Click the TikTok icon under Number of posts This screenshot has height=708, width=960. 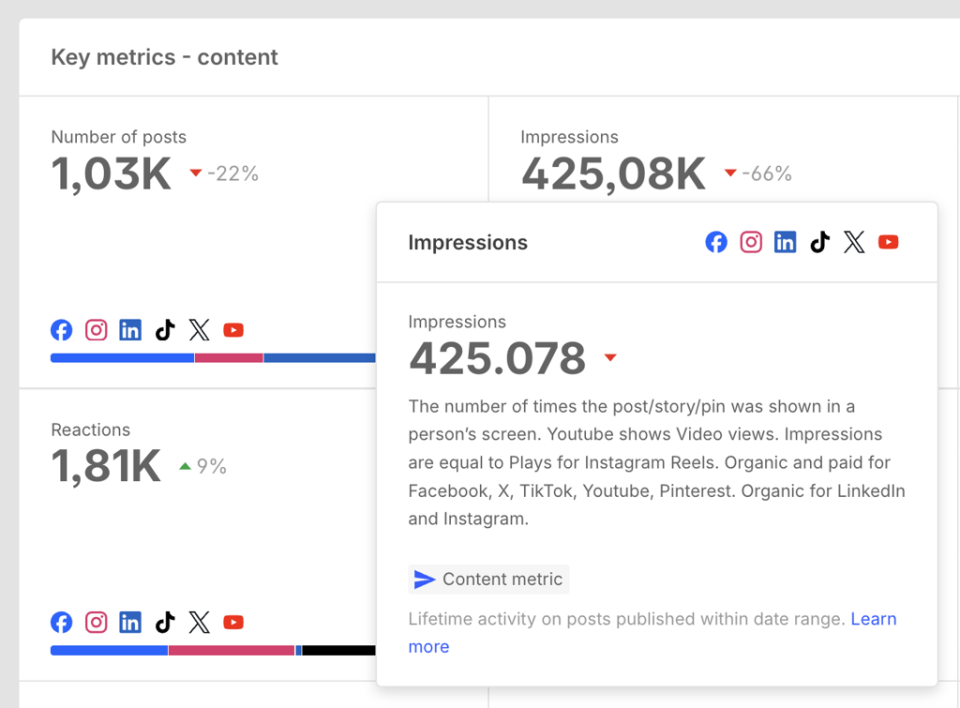point(165,330)
